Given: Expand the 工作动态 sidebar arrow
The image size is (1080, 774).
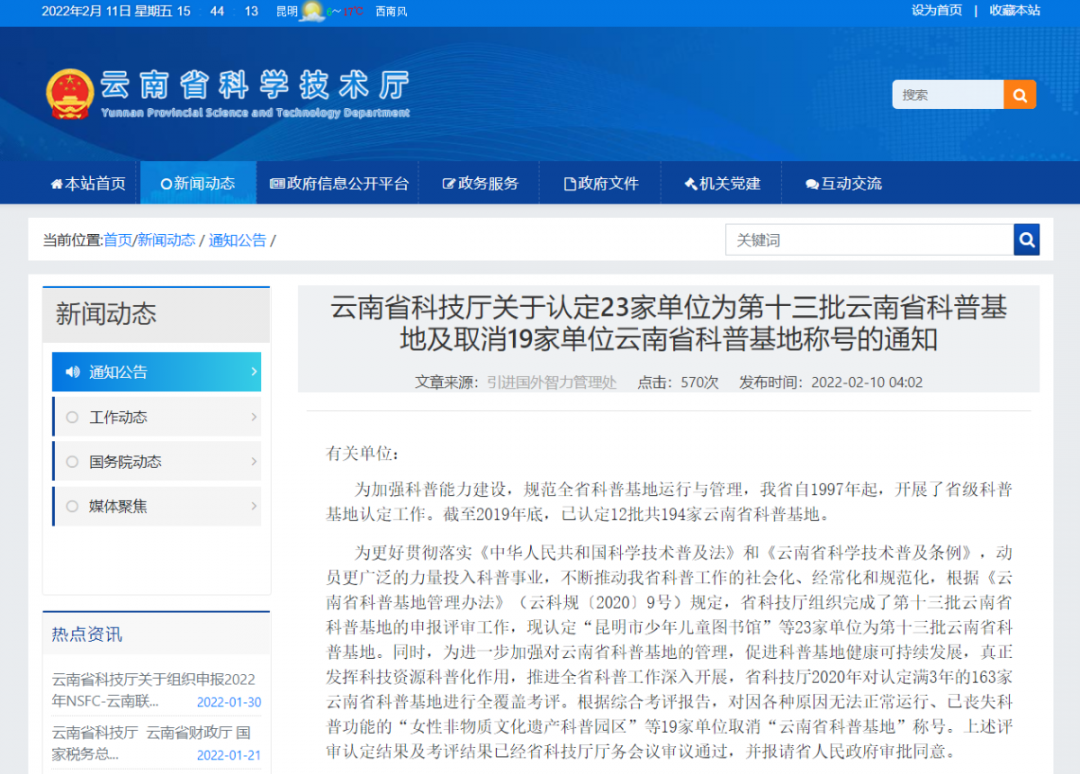Looking at the screenshot, I should (253, 417).
